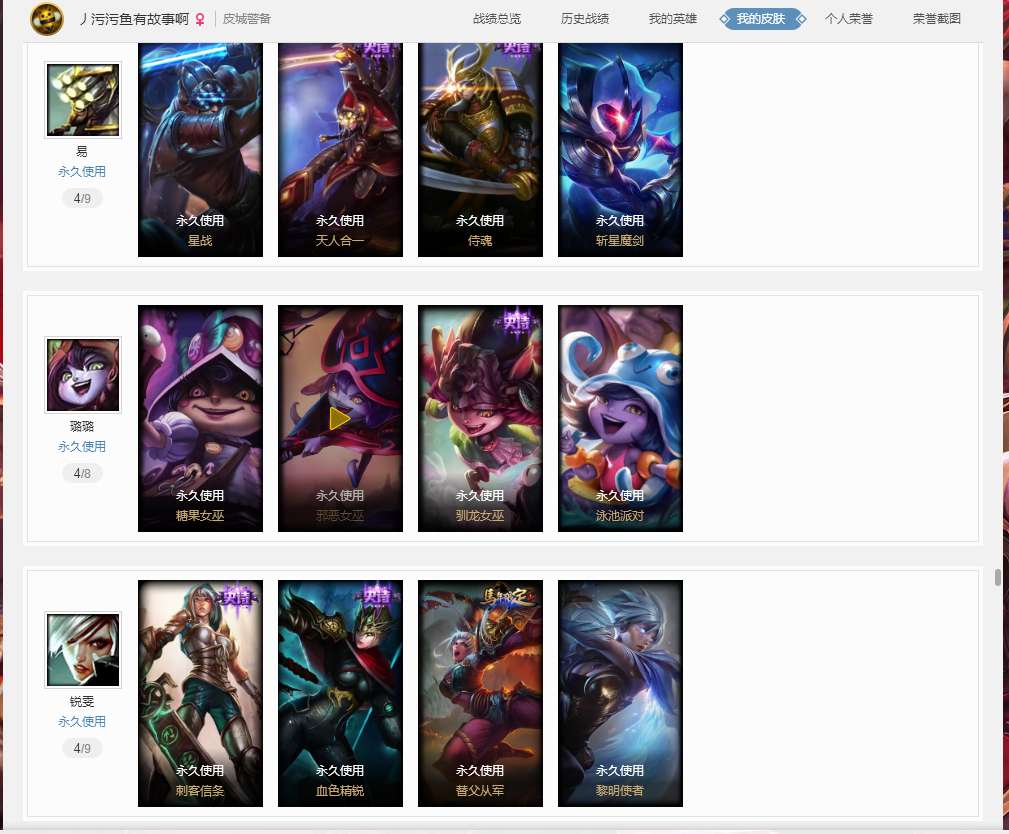Switch to the 历史战绩 tab
The height and width of the screenshot is (834, 1009).
(585, 19)
